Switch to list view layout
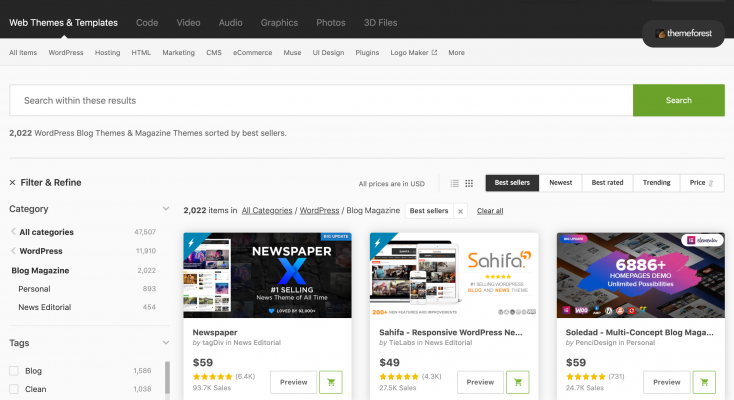 pos(455,183)
